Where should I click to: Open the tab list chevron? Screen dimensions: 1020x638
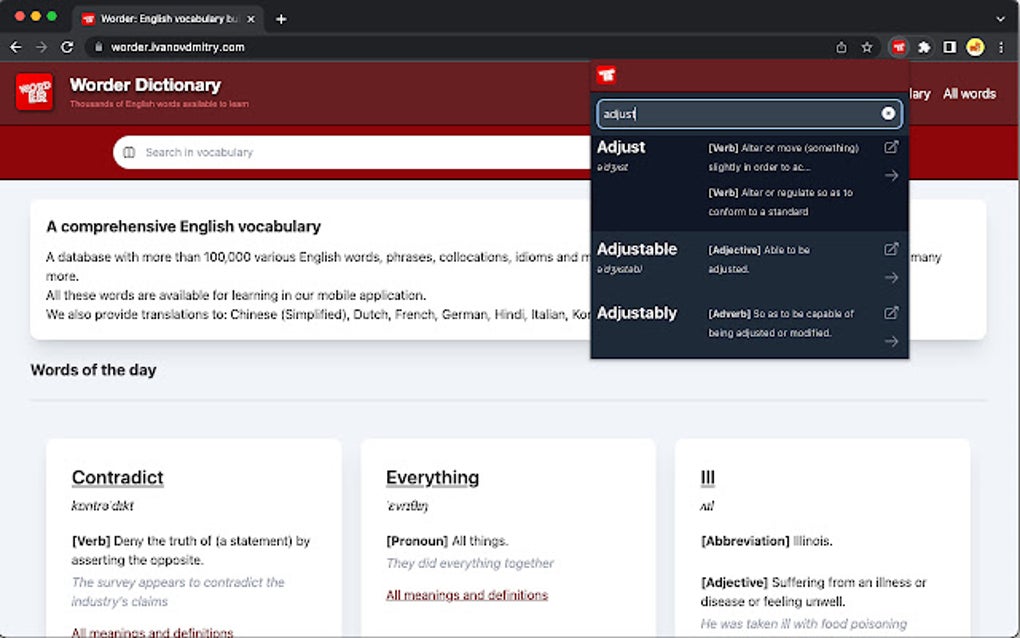tap(1000, 17)
